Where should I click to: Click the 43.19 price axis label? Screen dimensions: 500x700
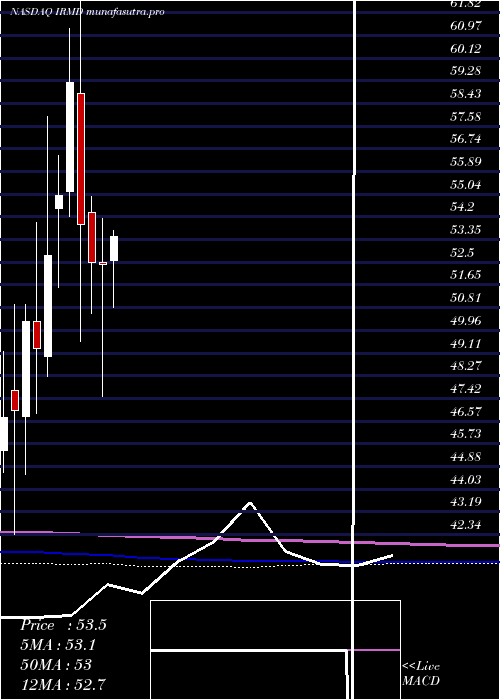[466, 502]
